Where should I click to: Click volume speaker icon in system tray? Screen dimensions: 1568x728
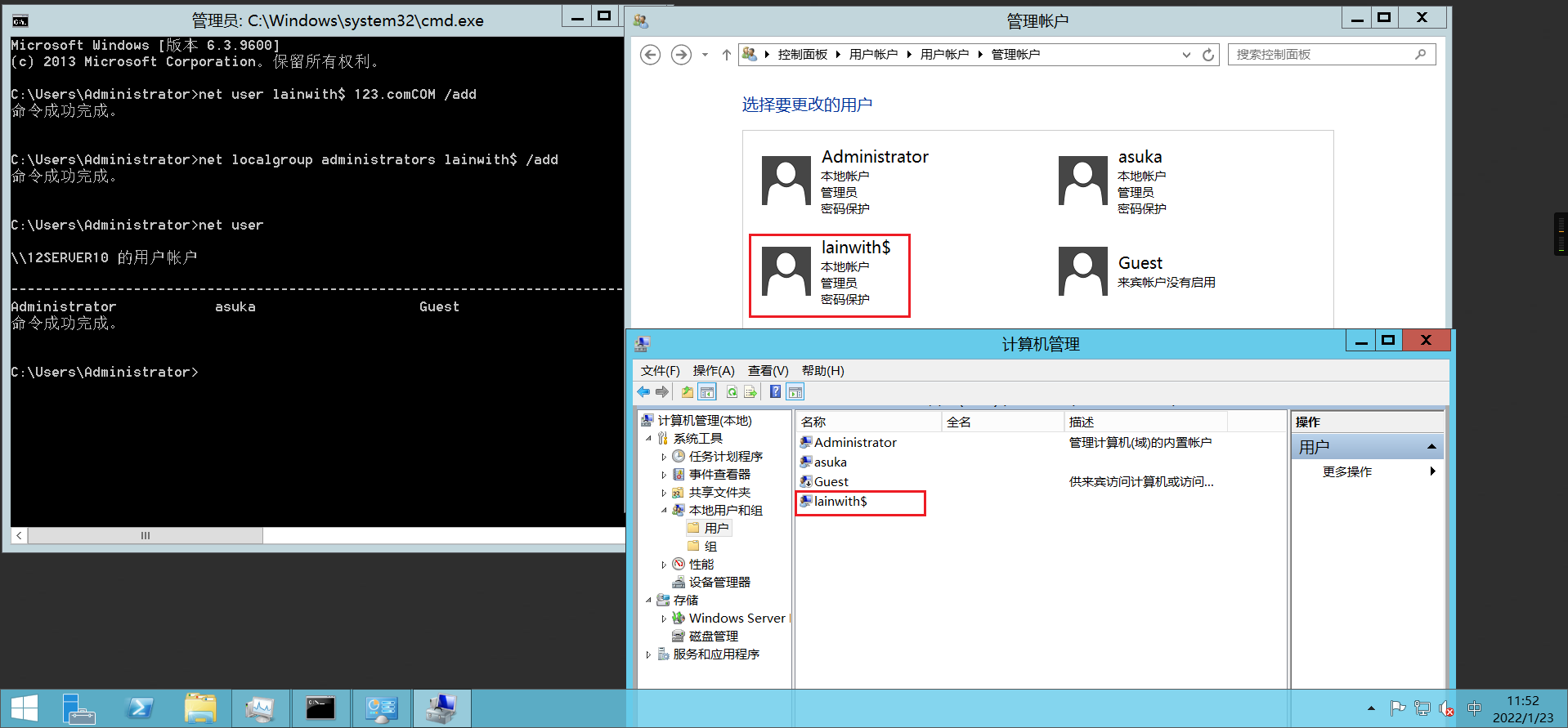[1446, 708]
